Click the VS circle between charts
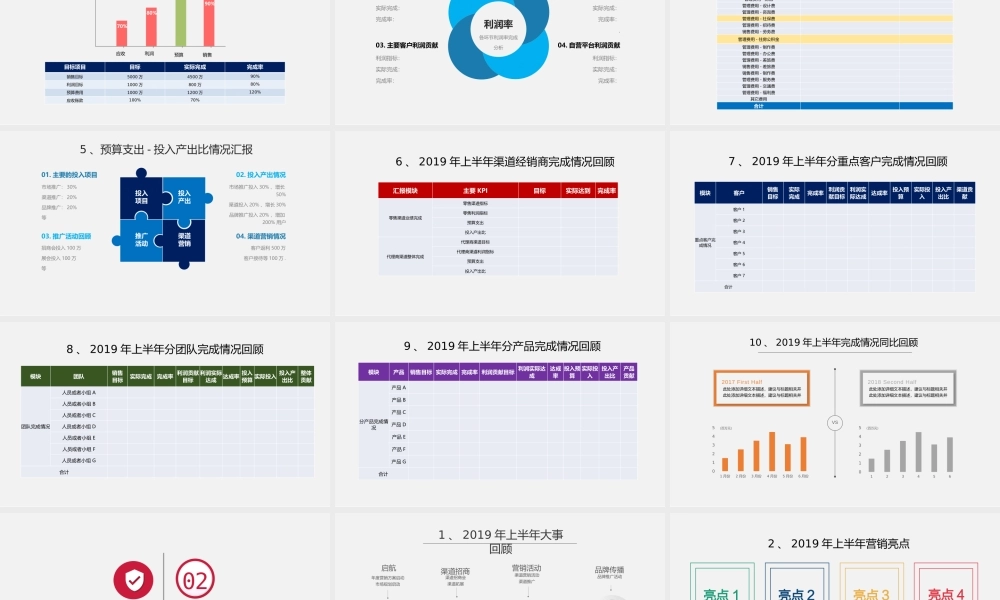The image size is (1000, 600). coord(833,423)
